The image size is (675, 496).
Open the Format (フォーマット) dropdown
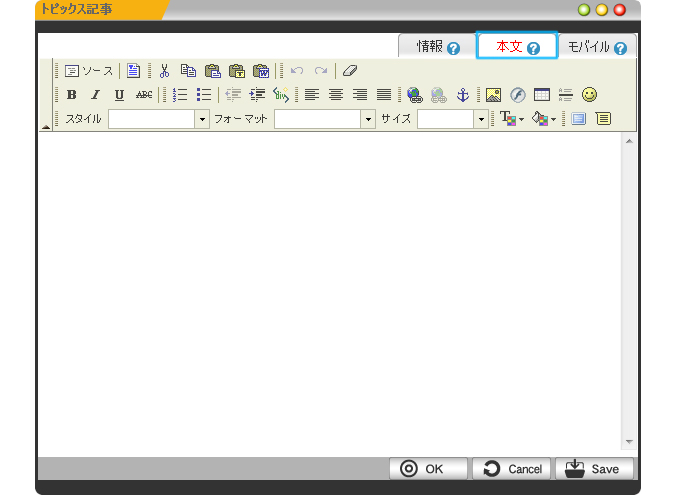click(x=325, y=119)
